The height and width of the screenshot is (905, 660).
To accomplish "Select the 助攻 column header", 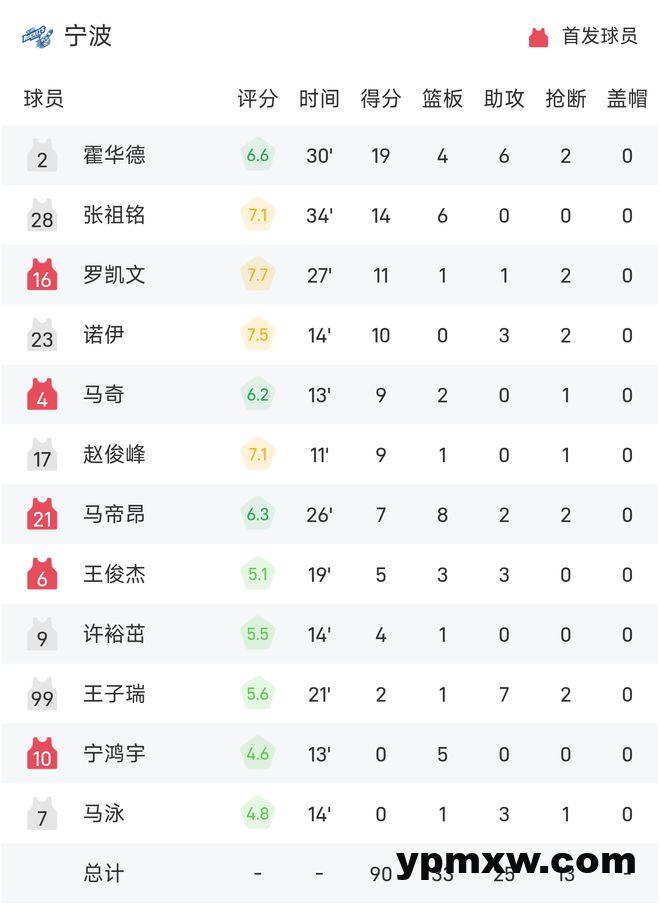I will pyautogui.click(x=504, y=99).
